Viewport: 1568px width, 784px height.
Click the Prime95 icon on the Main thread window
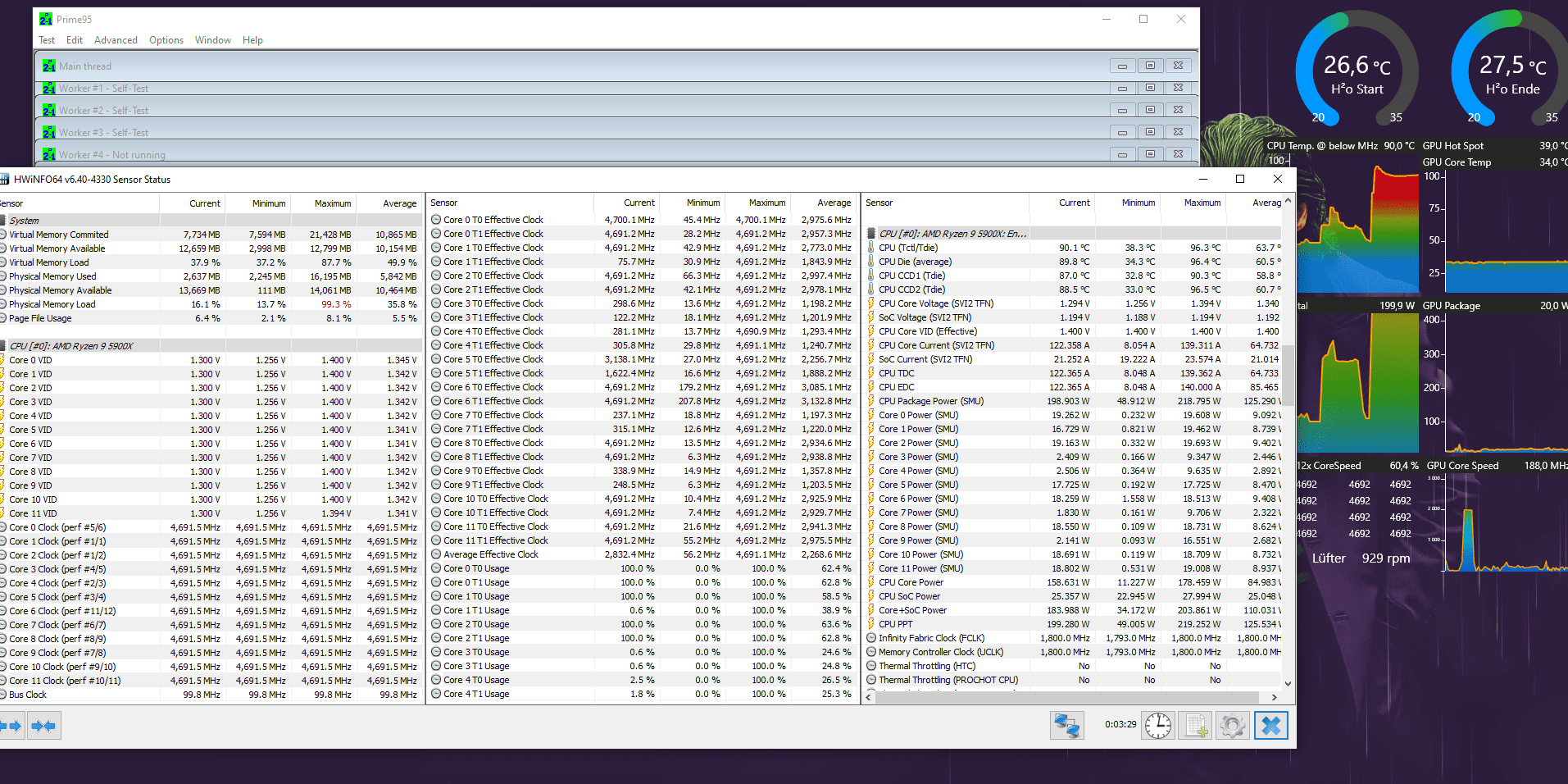(49, 66)
